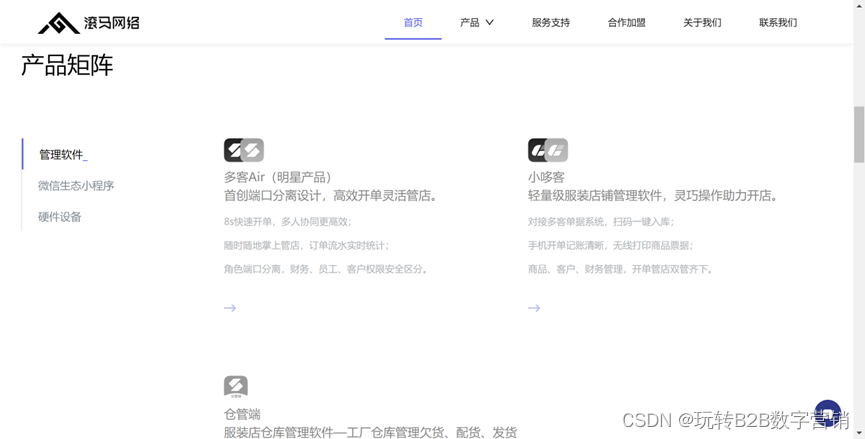Click text 对接多客单据系统，扫码一键入库；
The width and height of the screenshot is (865, 439).
[601, 222]
